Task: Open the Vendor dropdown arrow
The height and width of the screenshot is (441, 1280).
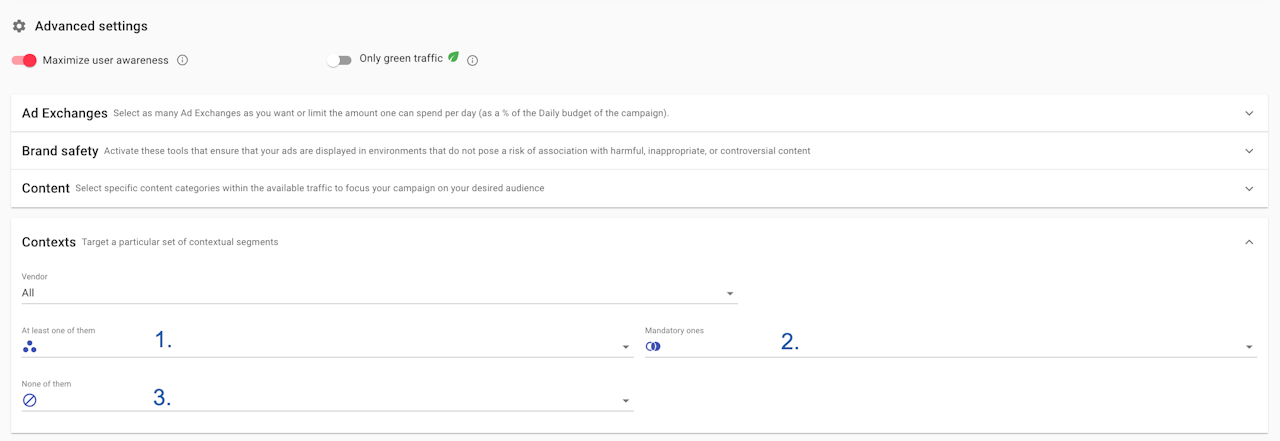Action: pos(731,294)
